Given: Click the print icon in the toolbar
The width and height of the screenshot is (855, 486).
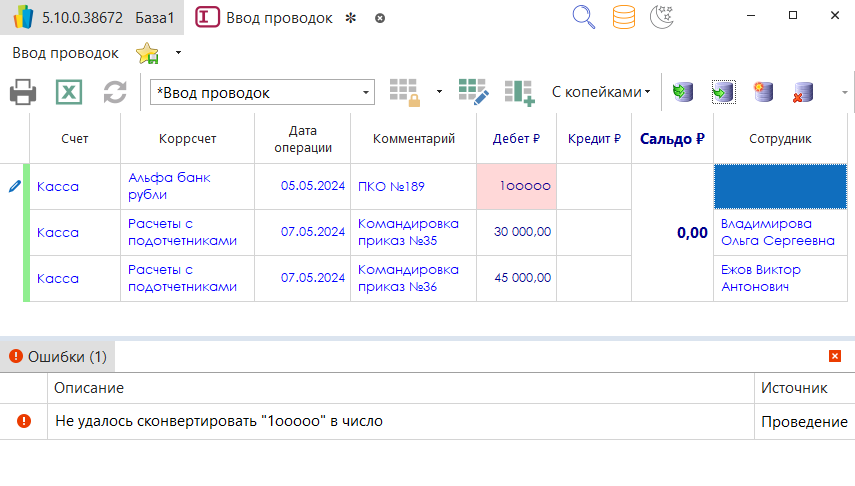Looking at the screenshot, I should pyautogui.click(x=24, y=93).
